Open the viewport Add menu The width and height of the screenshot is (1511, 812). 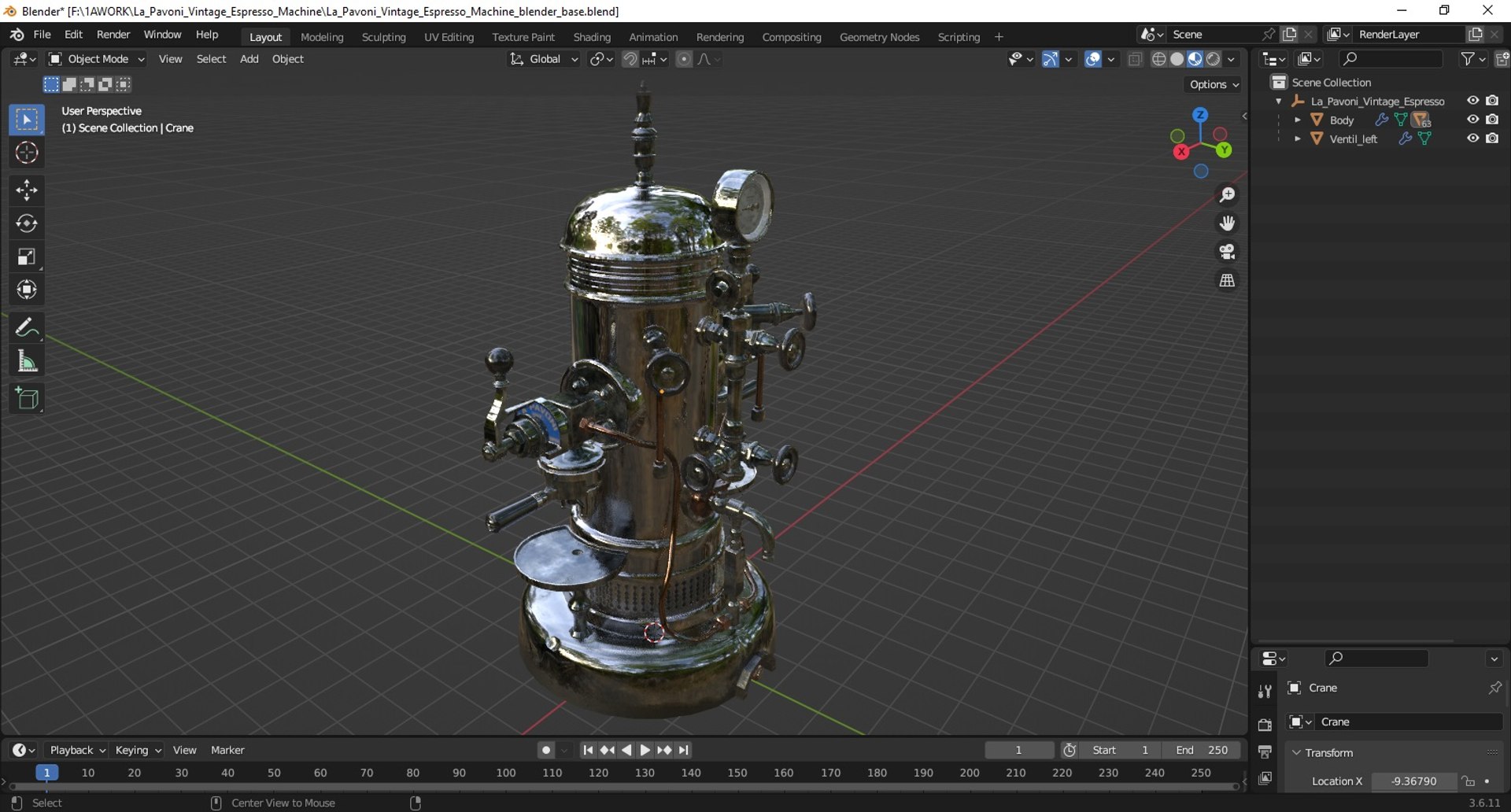click(x=249, y=59)
